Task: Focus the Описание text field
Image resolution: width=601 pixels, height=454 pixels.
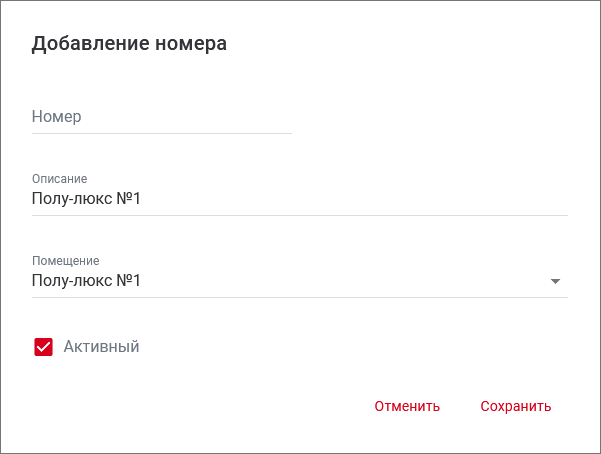Action: coord(300,199)
